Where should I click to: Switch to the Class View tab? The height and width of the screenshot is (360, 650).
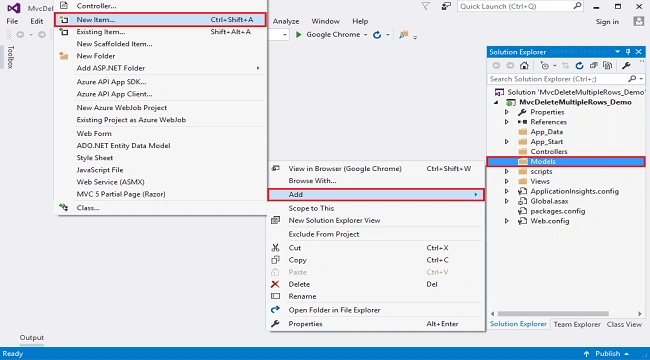click(x=624, y=325)
